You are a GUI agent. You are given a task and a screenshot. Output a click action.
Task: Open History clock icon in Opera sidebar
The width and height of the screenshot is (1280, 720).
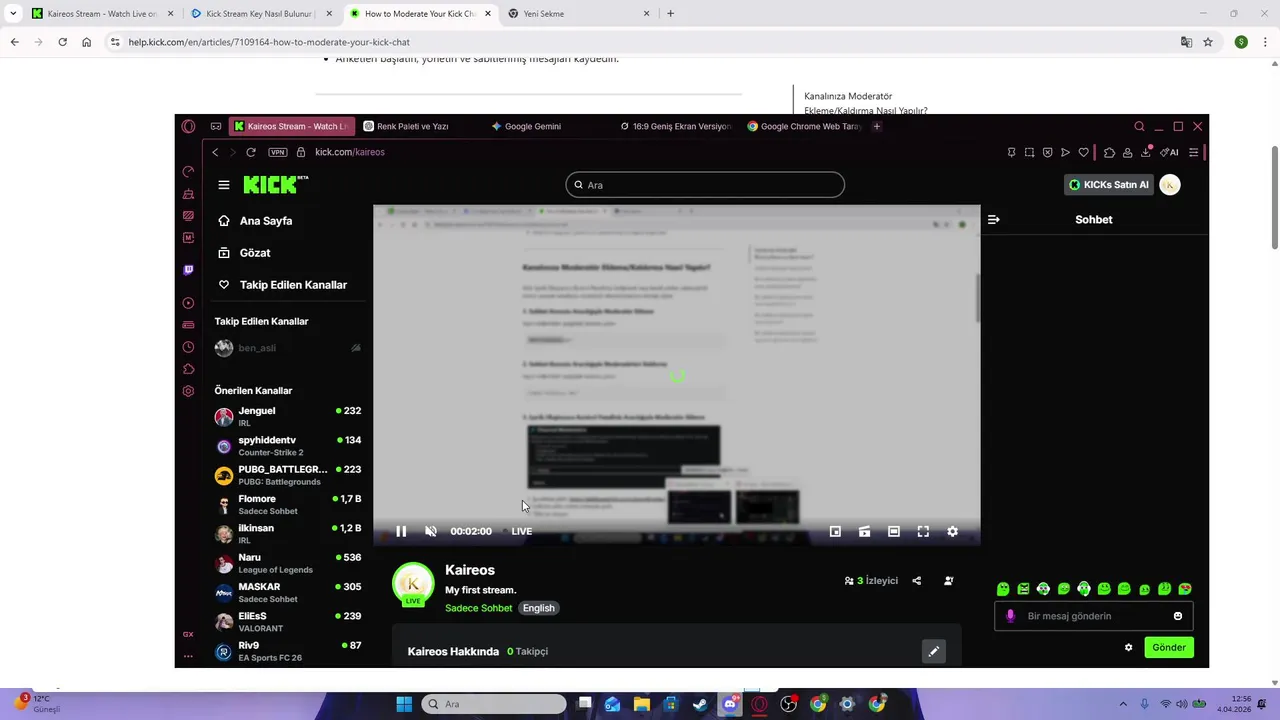[188, 347]
